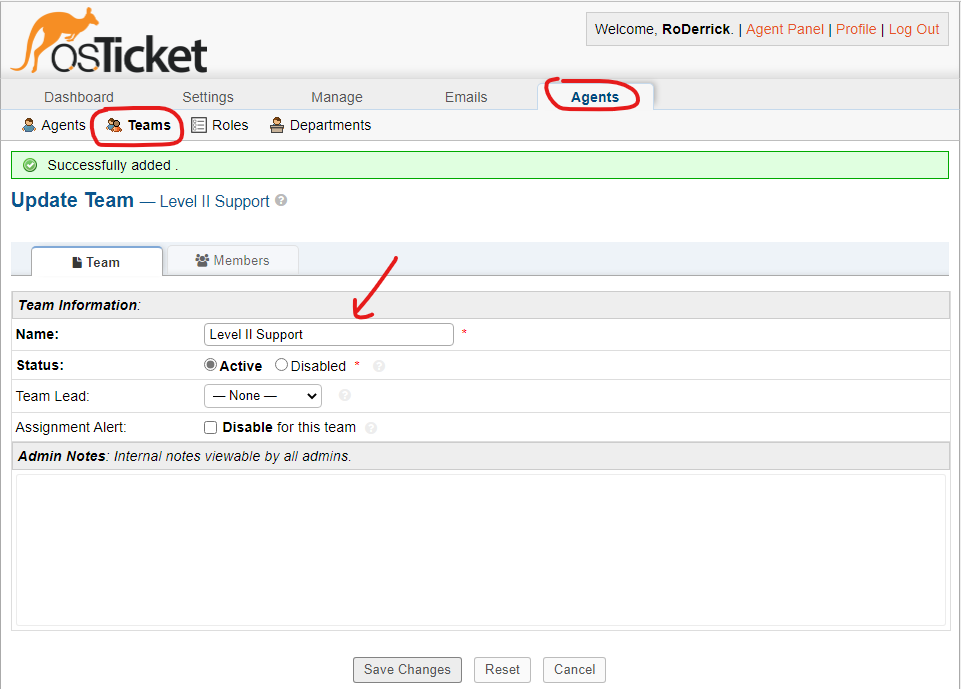Click the Teams people icon

pyautogui.click(x=114, y=125)
